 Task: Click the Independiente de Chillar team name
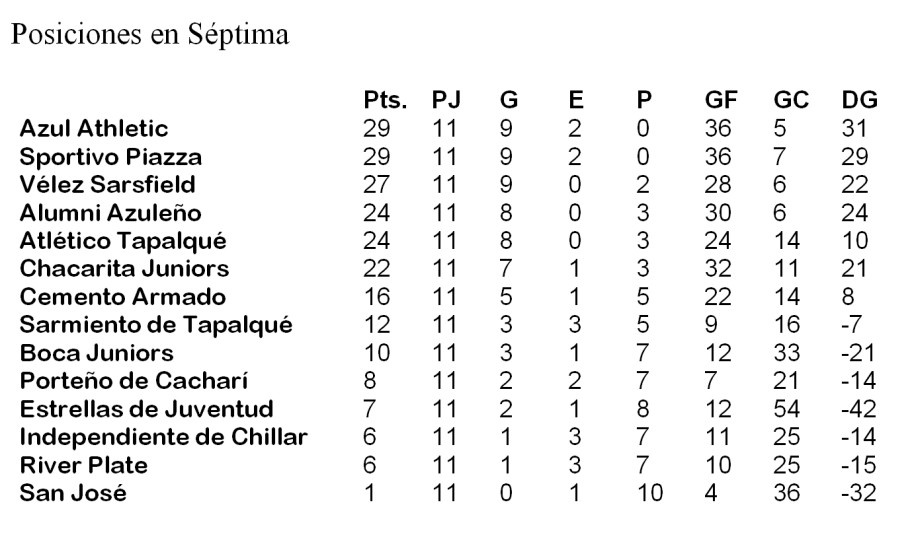(x=164, y=437)
